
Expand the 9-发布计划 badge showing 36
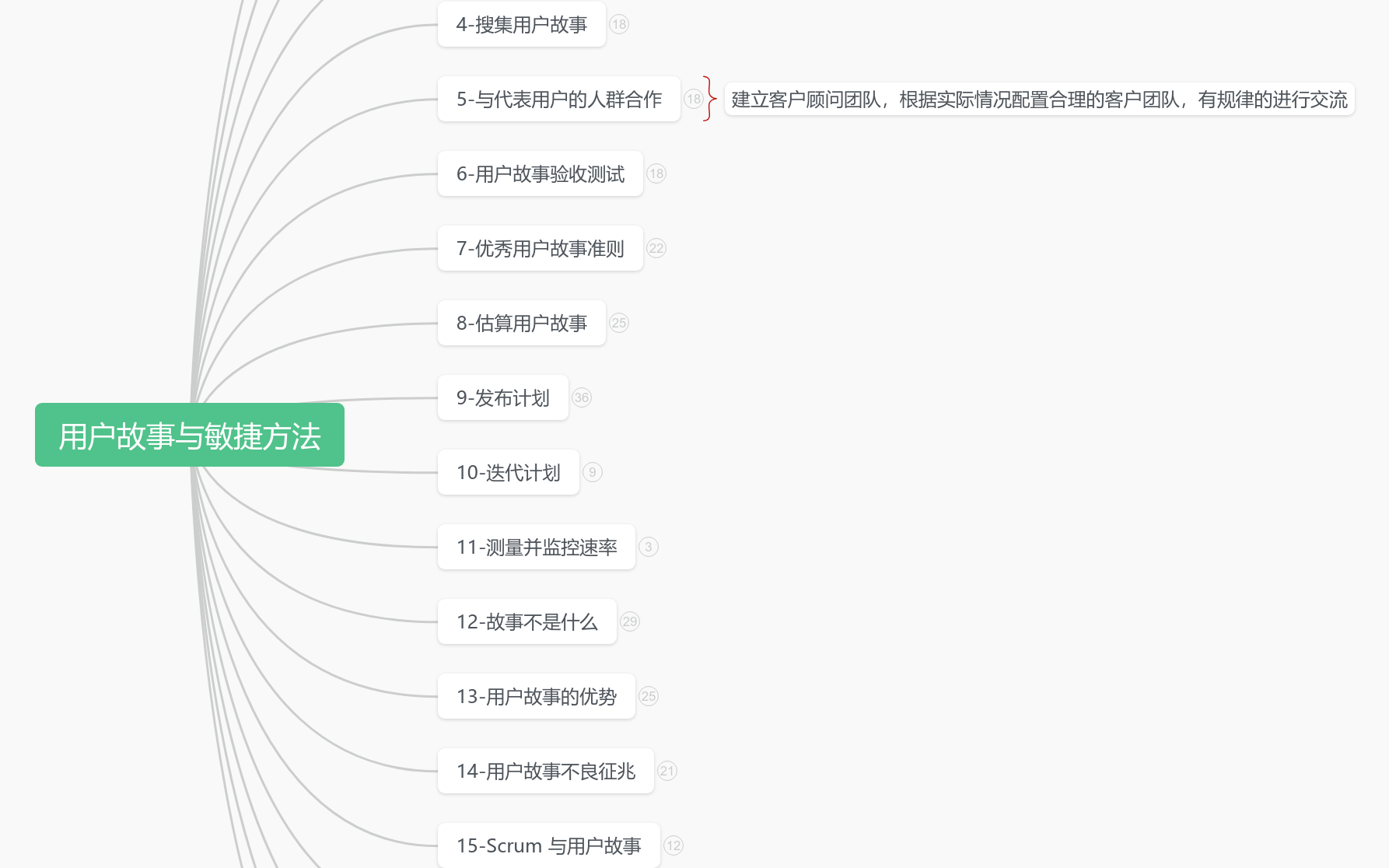tap(582, 398)
